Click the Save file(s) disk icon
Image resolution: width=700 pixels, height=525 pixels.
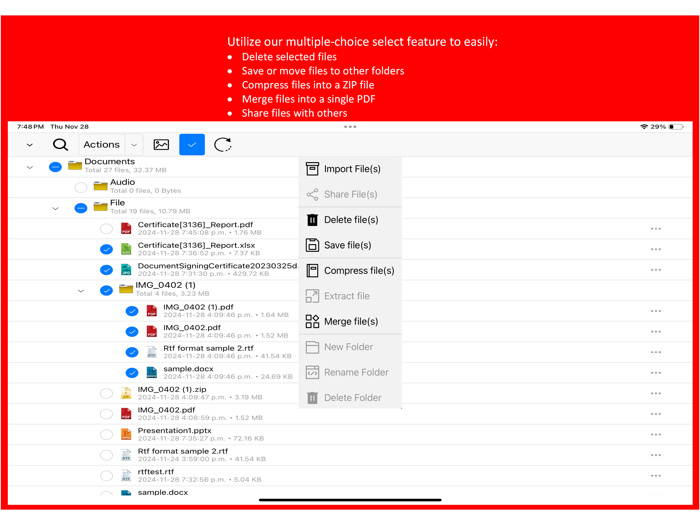coord(312,245)
